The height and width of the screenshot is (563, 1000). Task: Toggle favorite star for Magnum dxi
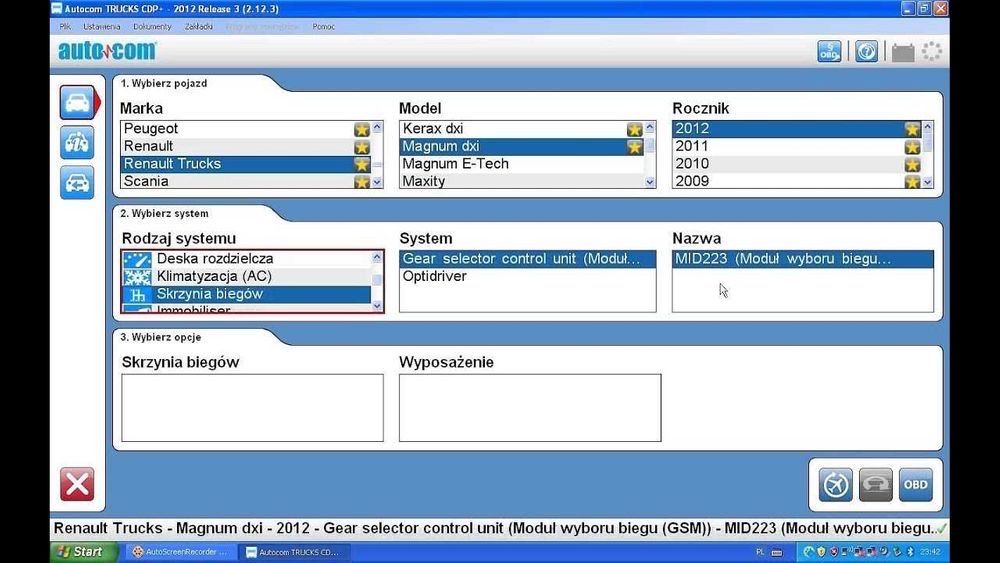point(634,147)
